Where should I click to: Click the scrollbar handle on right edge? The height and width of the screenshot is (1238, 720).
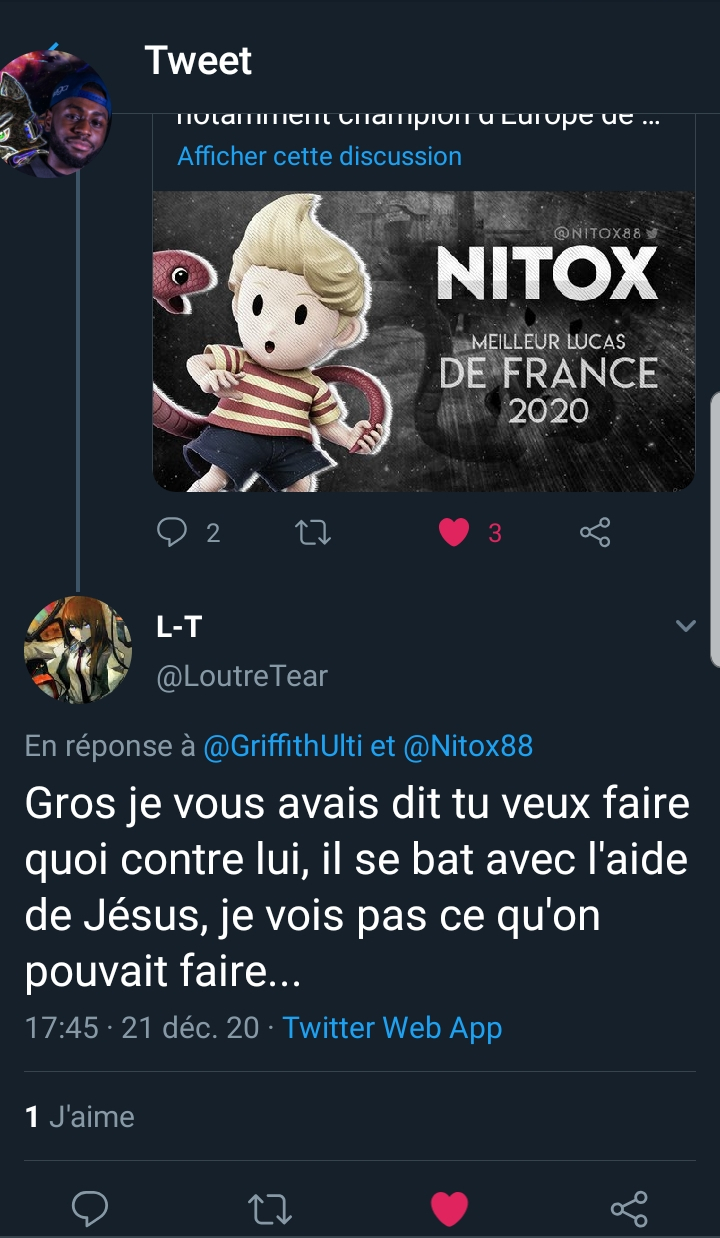715,528
